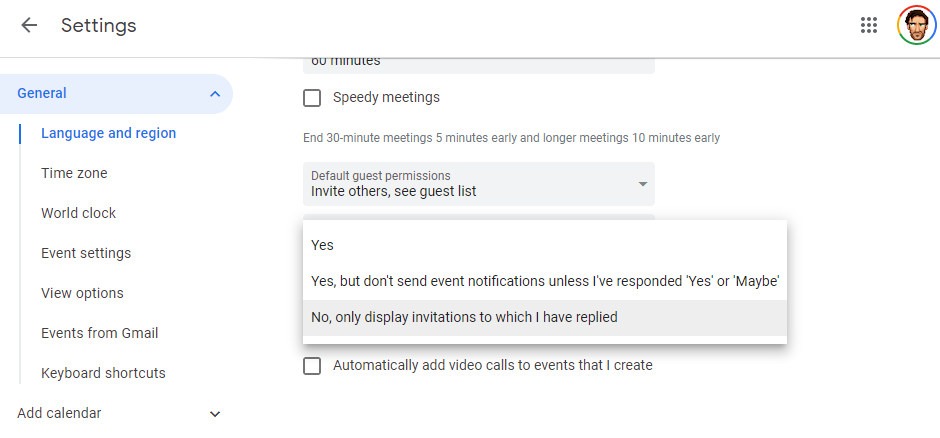
Task: Open the account profile avatar
Action: pyautogui.click(x=917, y=25)
